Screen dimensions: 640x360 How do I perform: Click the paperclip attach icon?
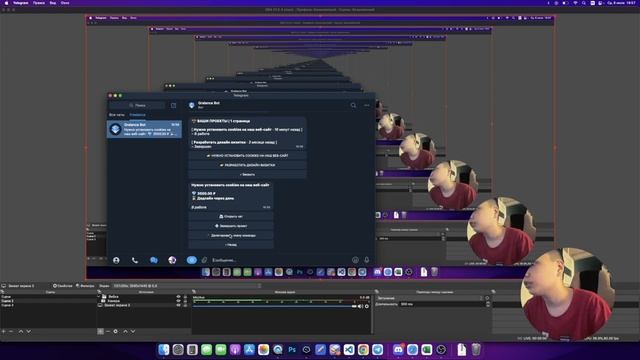pos(204,260)
